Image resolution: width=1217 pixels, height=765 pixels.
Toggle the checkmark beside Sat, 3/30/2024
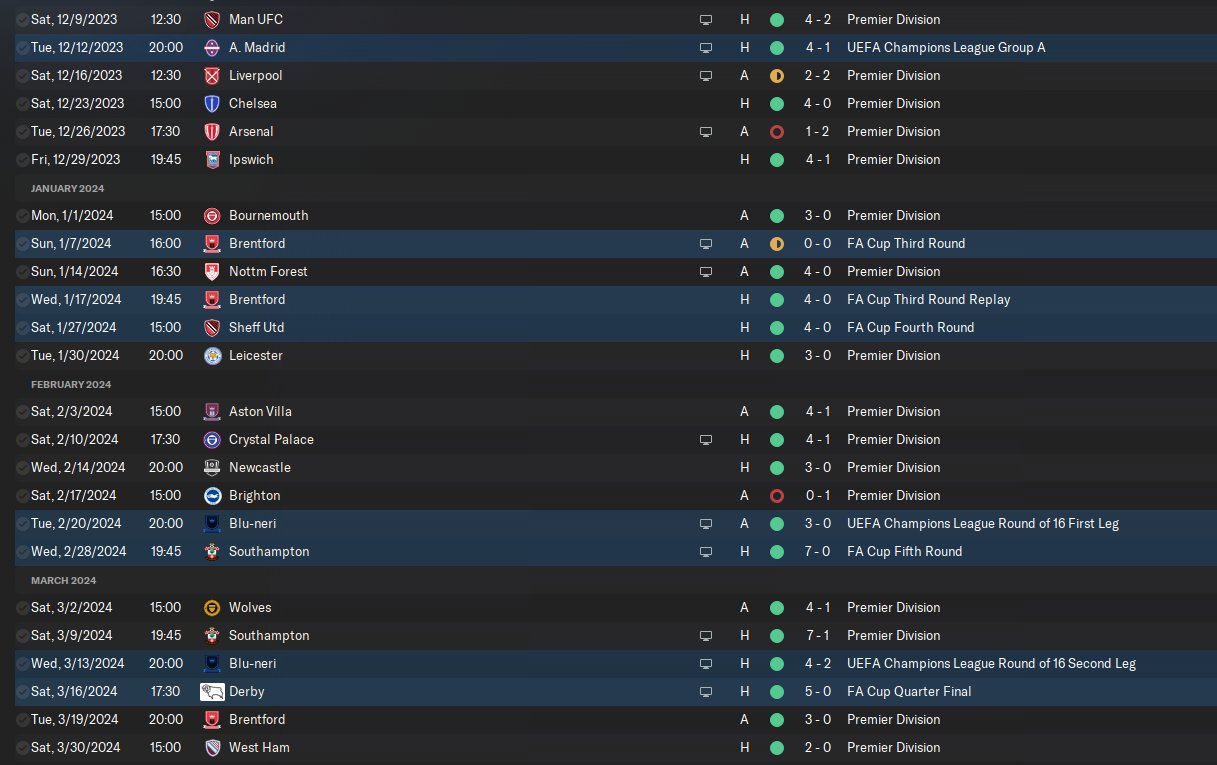(22, 747)
